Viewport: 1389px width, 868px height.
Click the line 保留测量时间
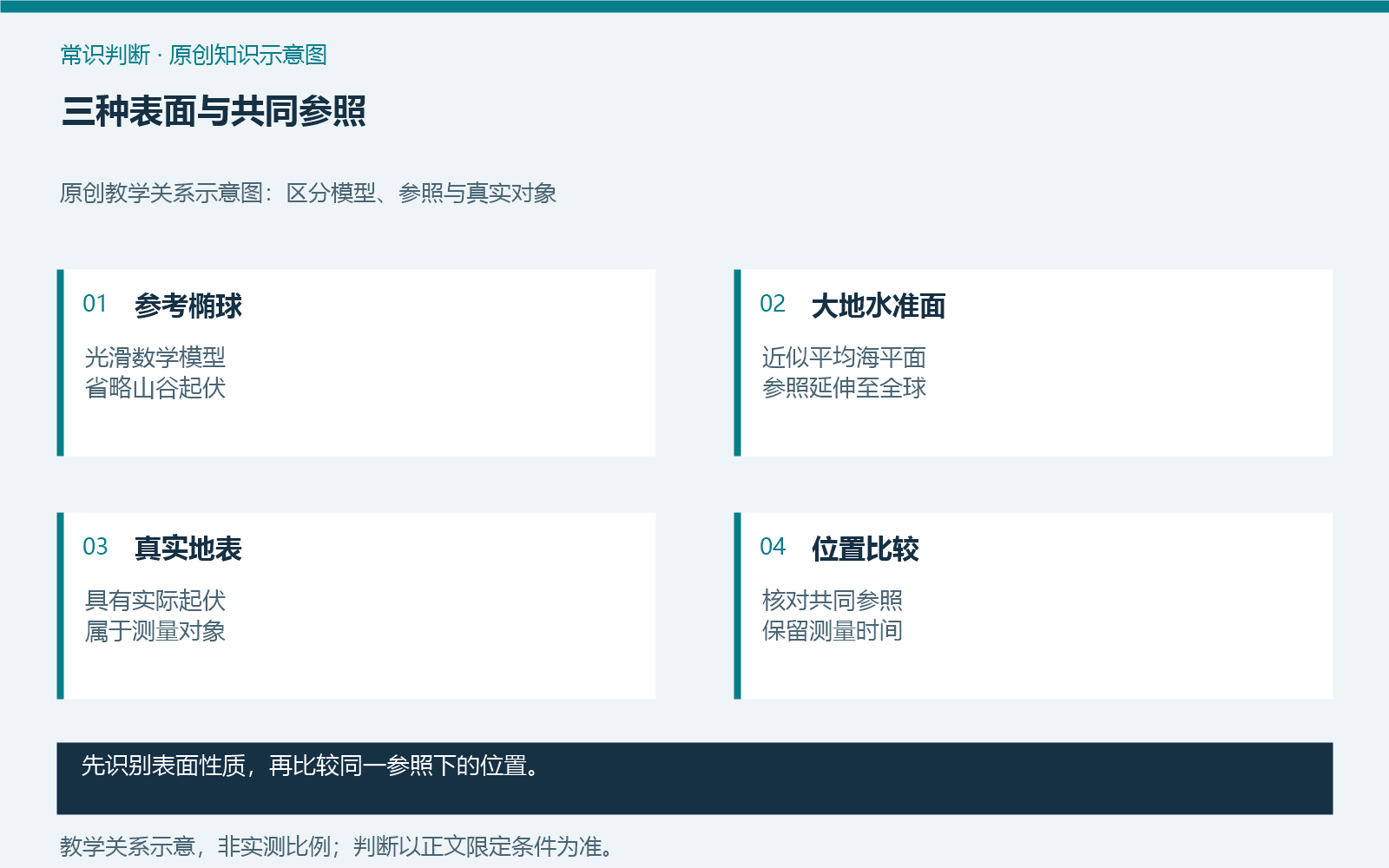pos(833,630)
